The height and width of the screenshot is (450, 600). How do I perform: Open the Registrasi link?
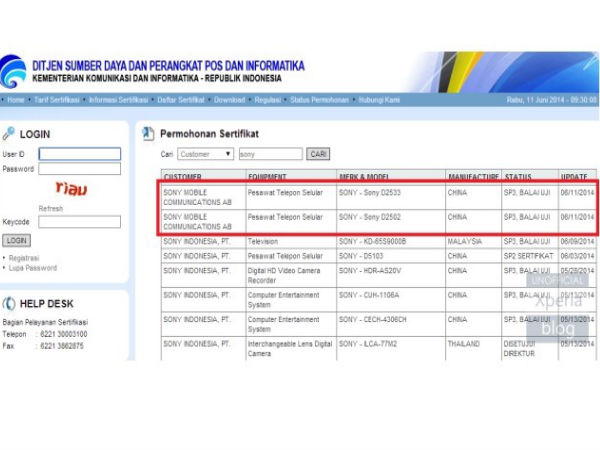click(x=24, y=258)
